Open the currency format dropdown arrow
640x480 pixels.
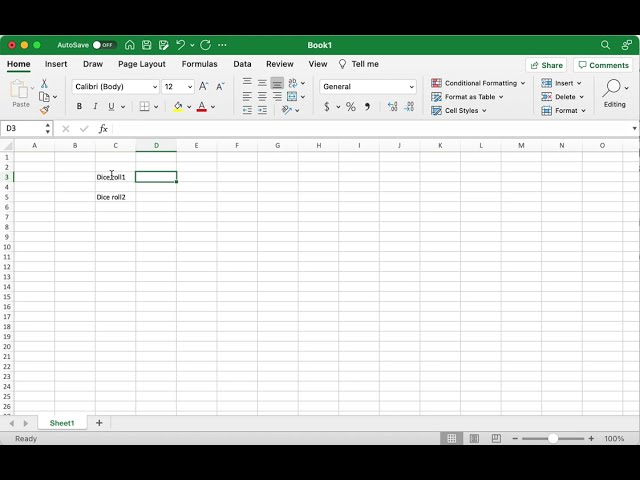pyautogui.click(x=338, y=107)
